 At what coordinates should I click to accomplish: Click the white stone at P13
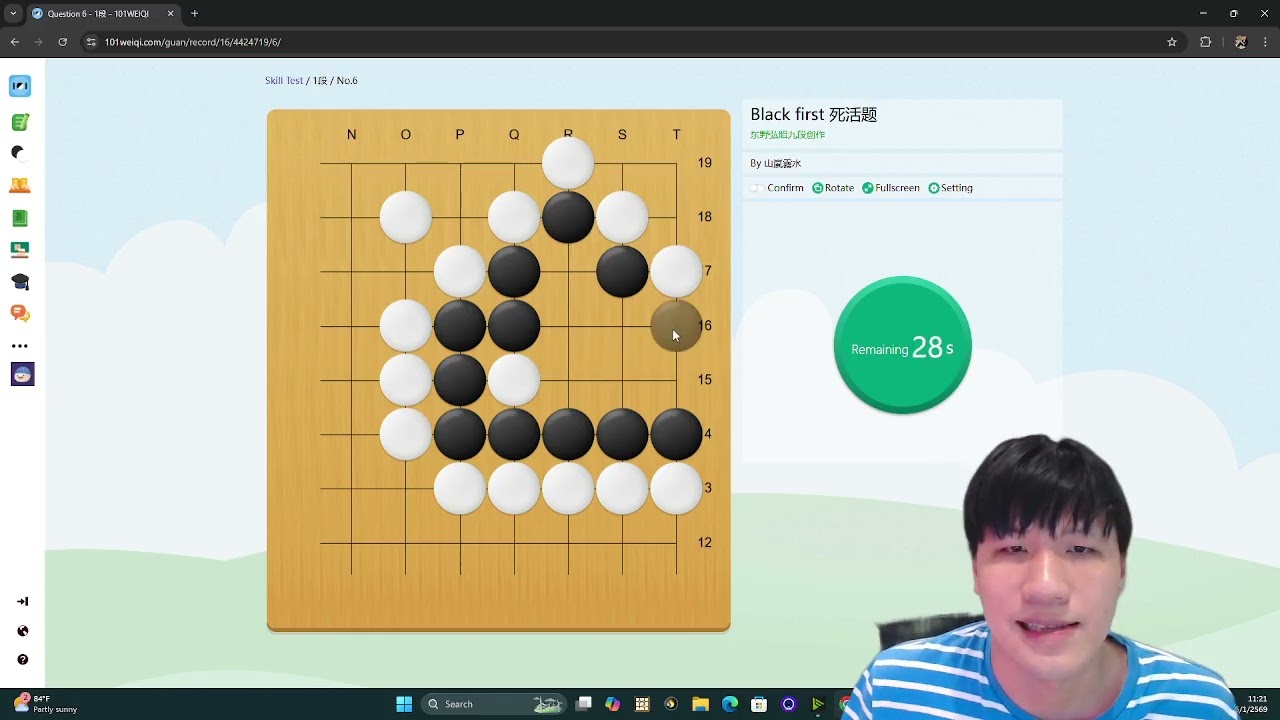(460, 488)
